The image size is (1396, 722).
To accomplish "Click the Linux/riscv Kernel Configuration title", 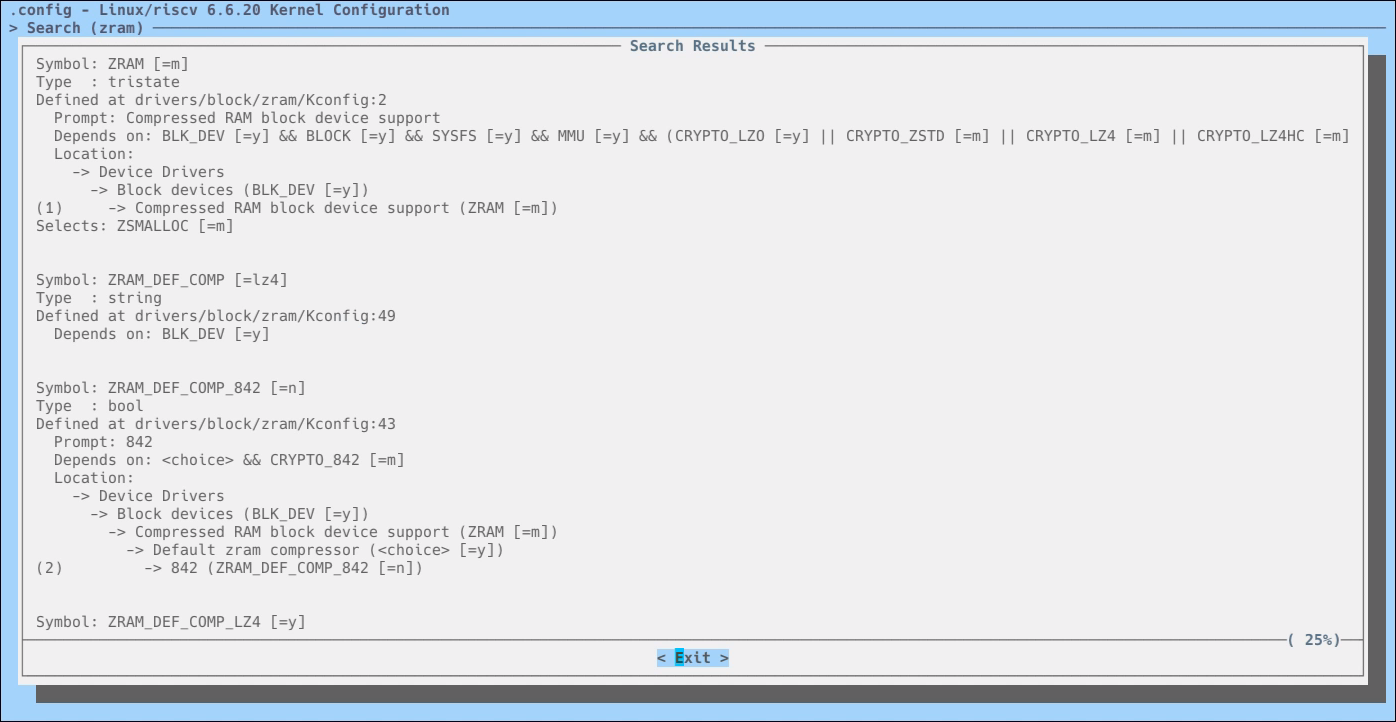I will [229, 10].
